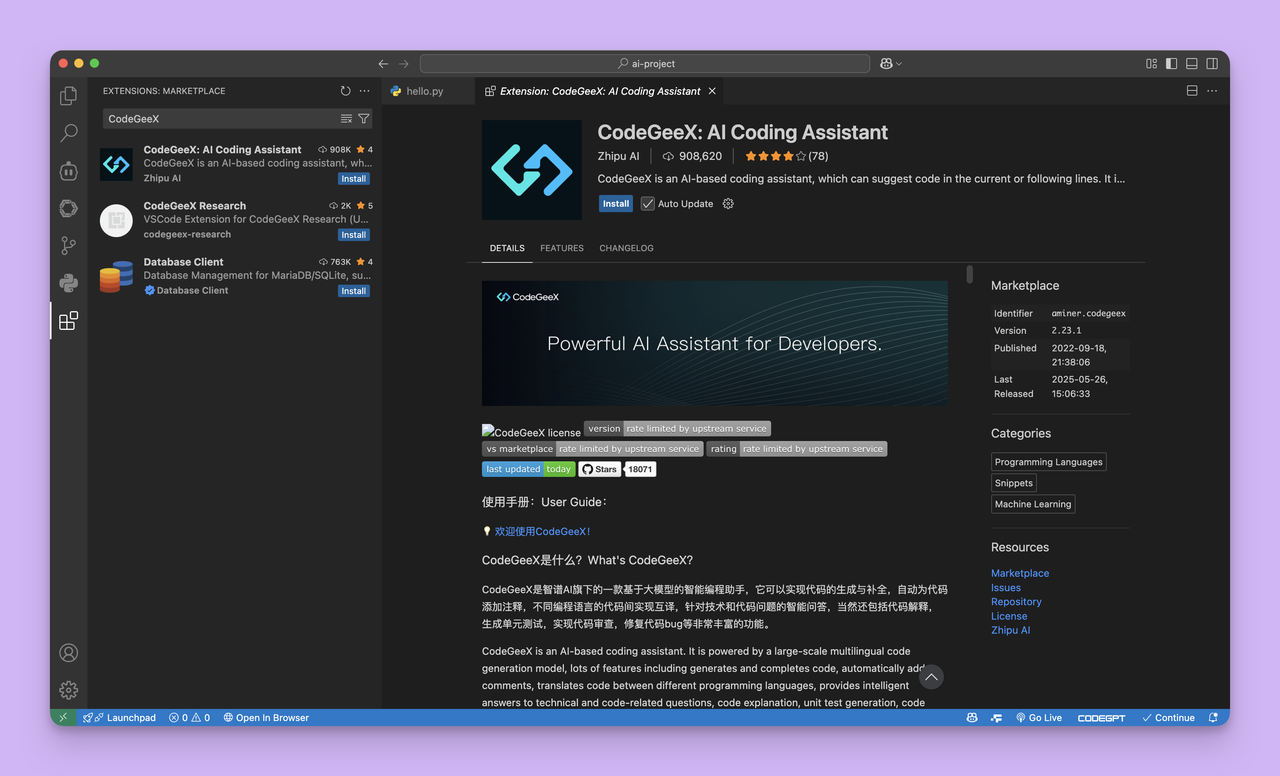The height and width of the screenshot is (776, 1280).
Task: Open the Extensions view in activity bar
Action: point(68,321)
